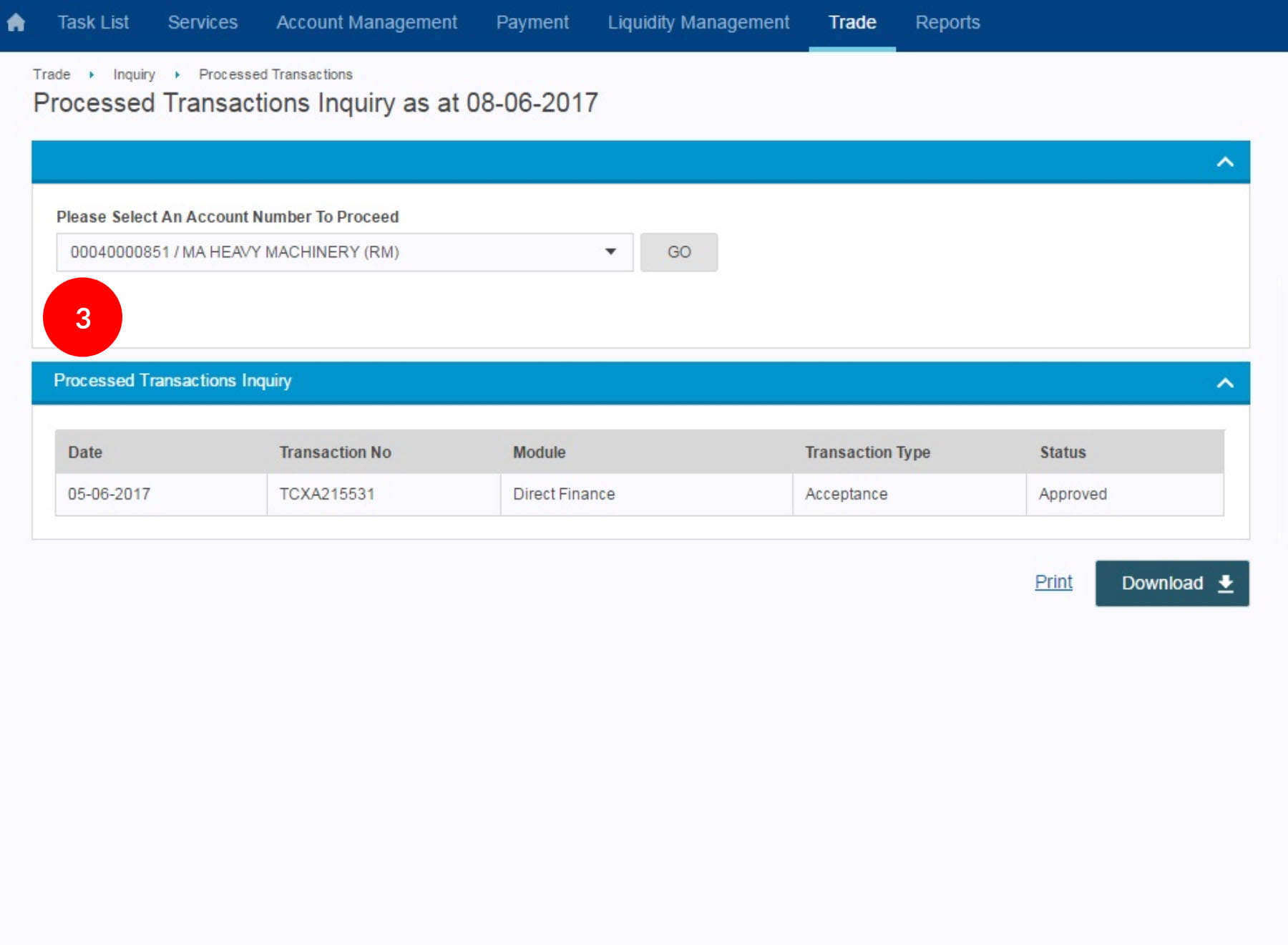Collapse the Processed Transactions Inquiry panel
Image resolution: width=1288 pixels, height=945 pixels.
pos(1224,383)
